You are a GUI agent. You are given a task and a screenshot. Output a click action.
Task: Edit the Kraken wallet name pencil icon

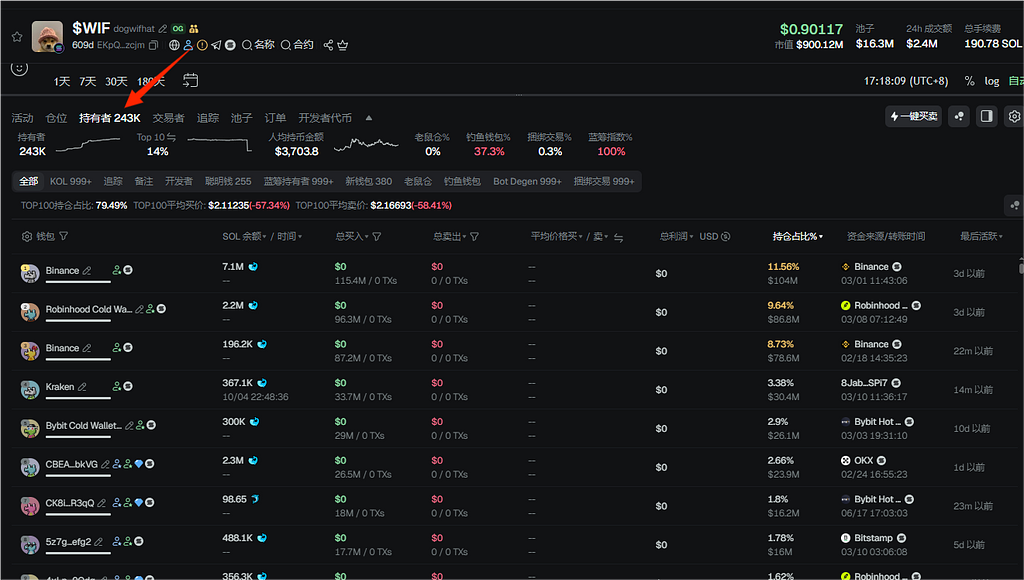83,387
